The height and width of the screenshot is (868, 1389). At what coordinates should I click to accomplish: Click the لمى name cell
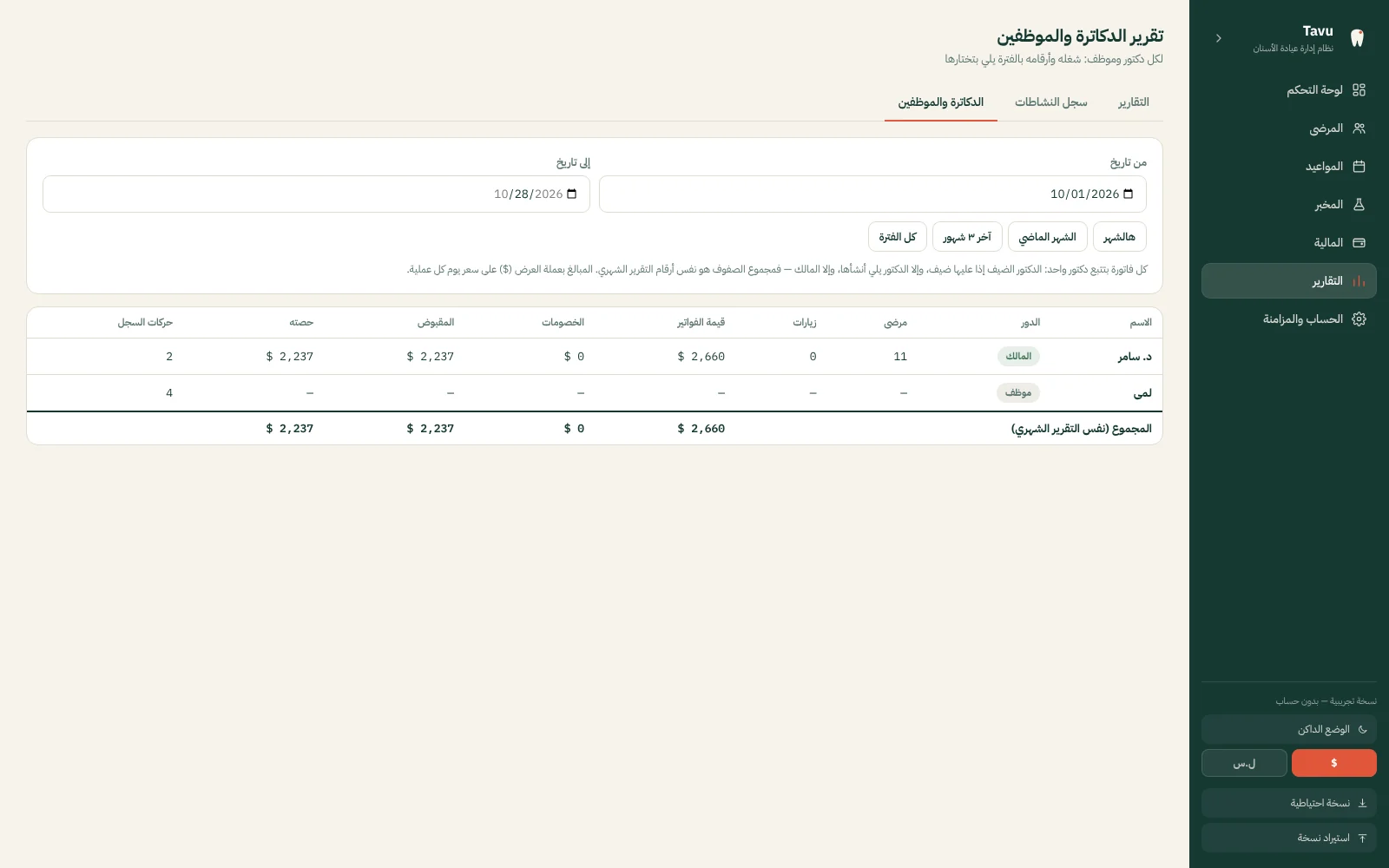(1142, 393)
